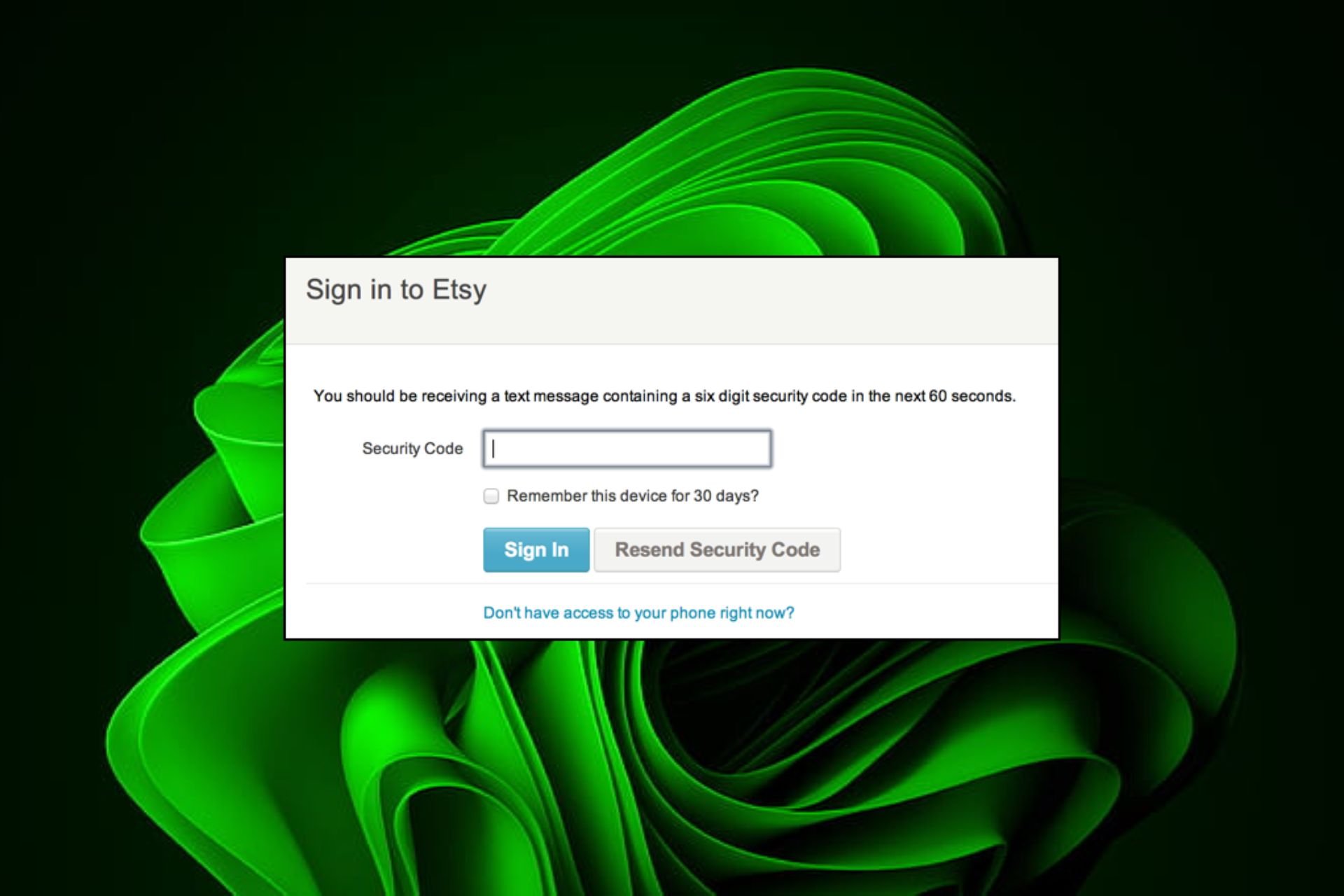Click the Remember this device label text

pos(633,496)
